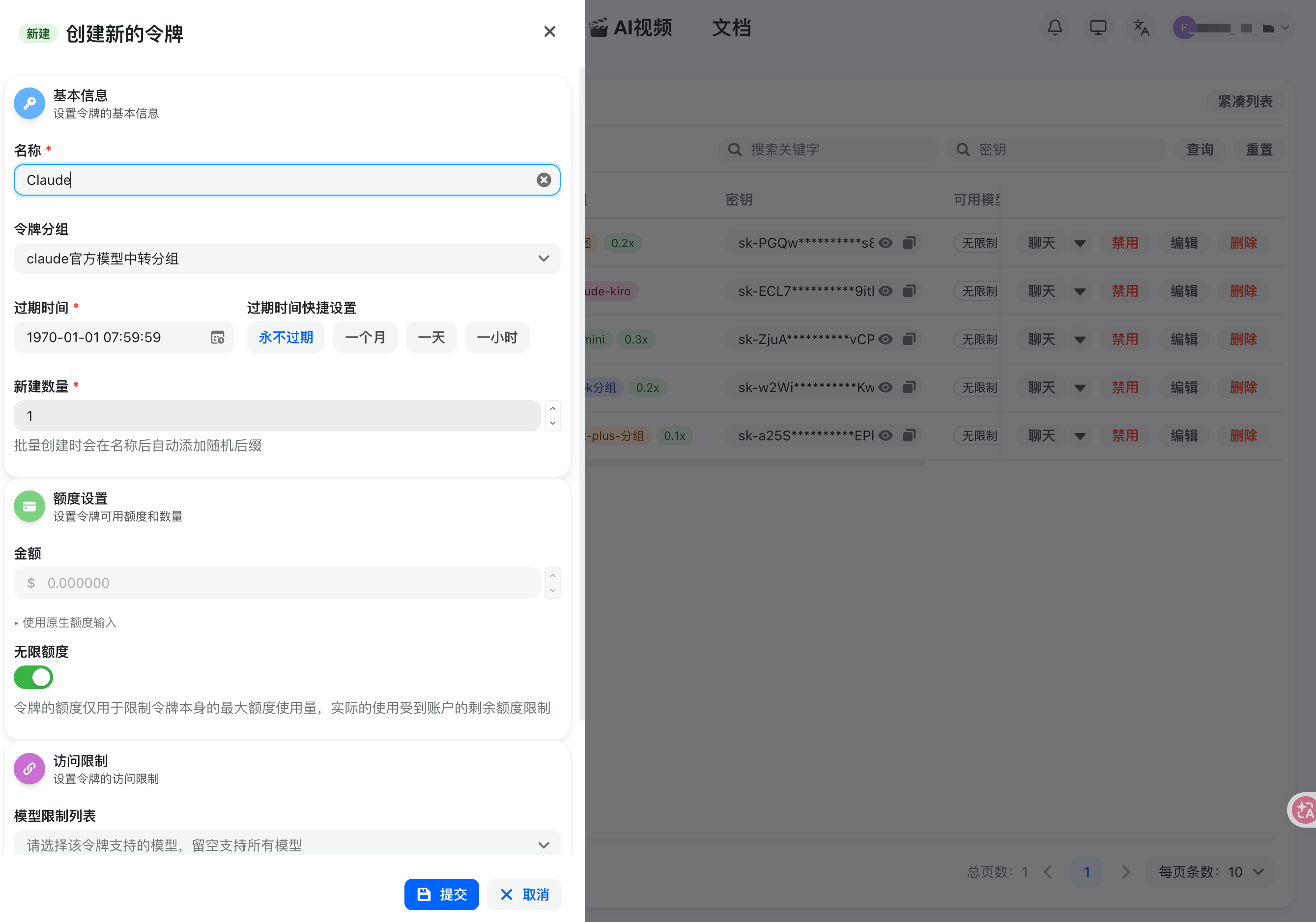Copy the sk-PGQw key
1316x922 pixels.
tap(909, 243)
